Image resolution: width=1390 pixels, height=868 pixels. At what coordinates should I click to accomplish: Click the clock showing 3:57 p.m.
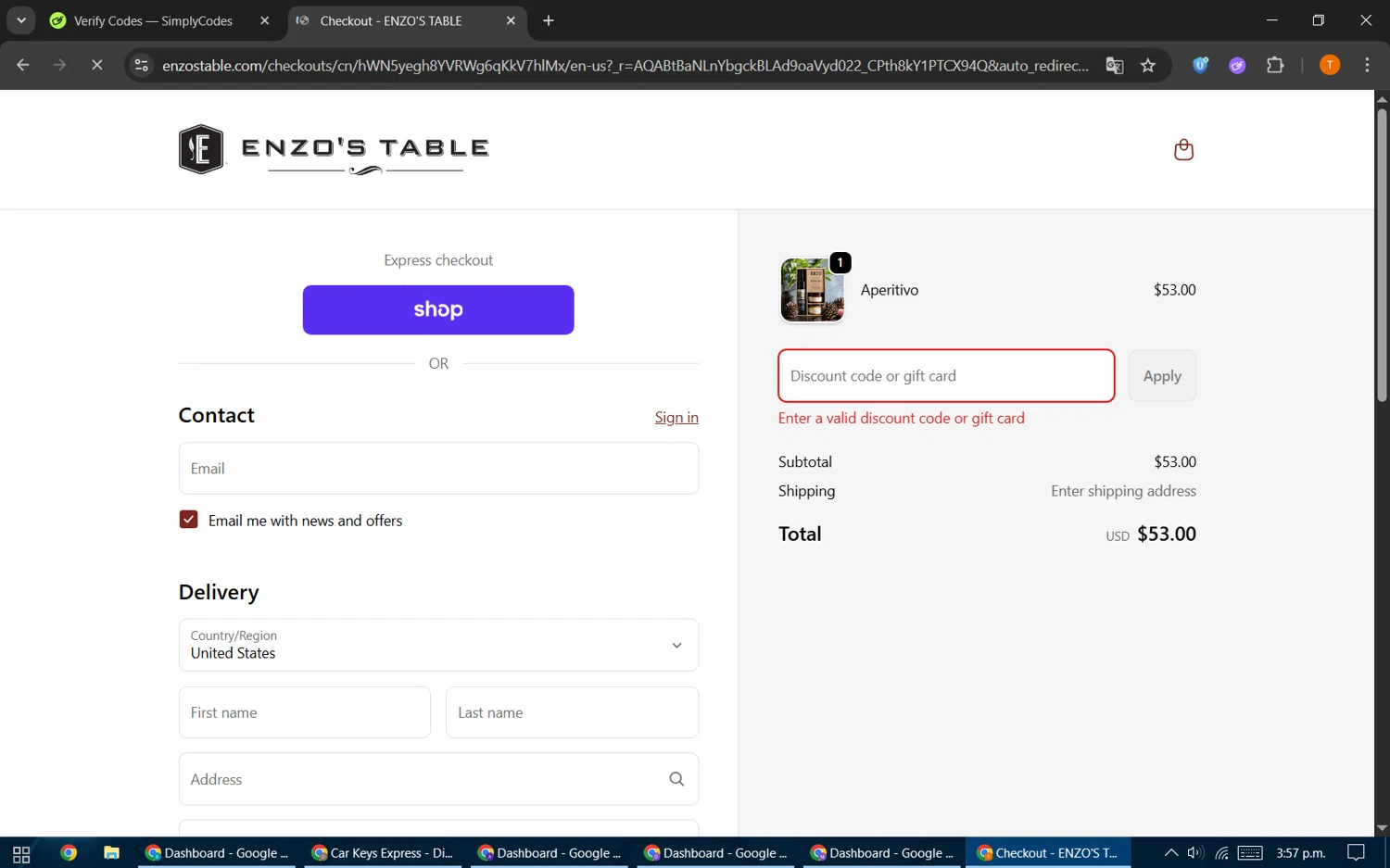tap(1300, 853)
